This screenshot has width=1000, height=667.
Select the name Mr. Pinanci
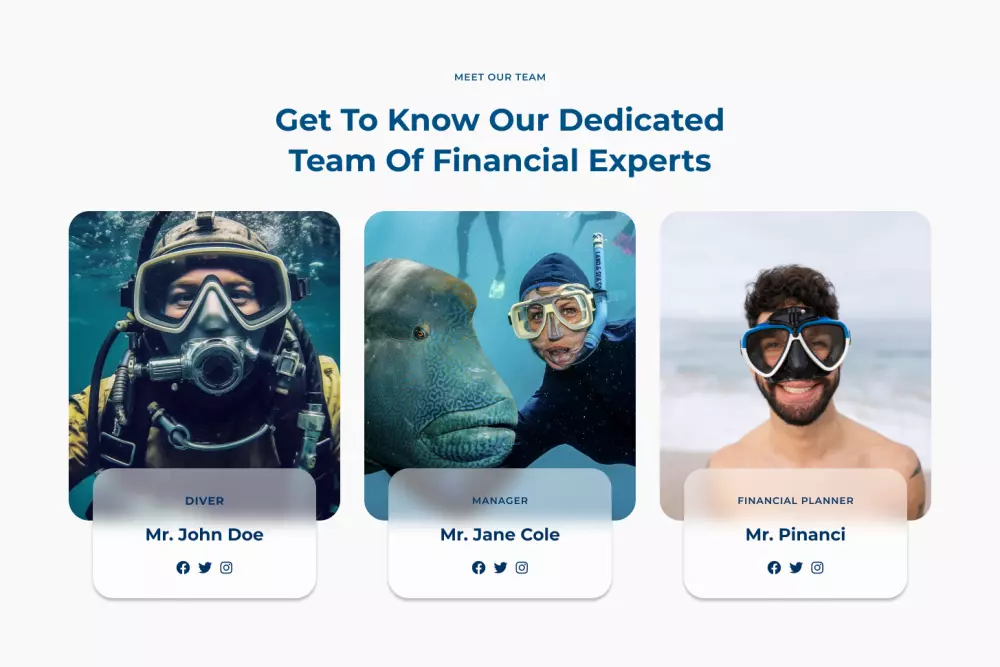click(x=795, y=534)
